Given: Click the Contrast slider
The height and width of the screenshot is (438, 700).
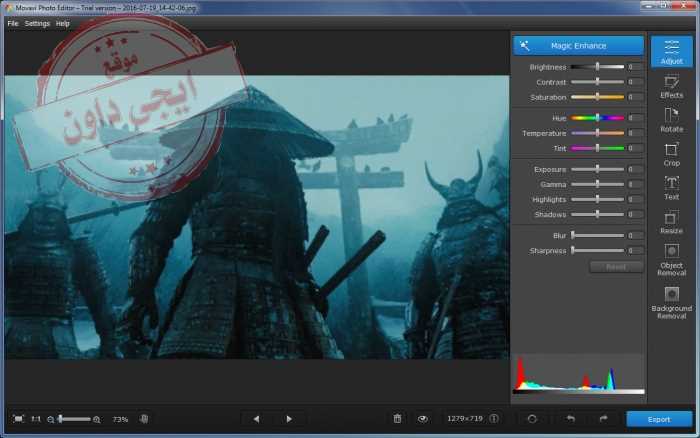Looking at the screenshot, I should [x=597, y=82].
